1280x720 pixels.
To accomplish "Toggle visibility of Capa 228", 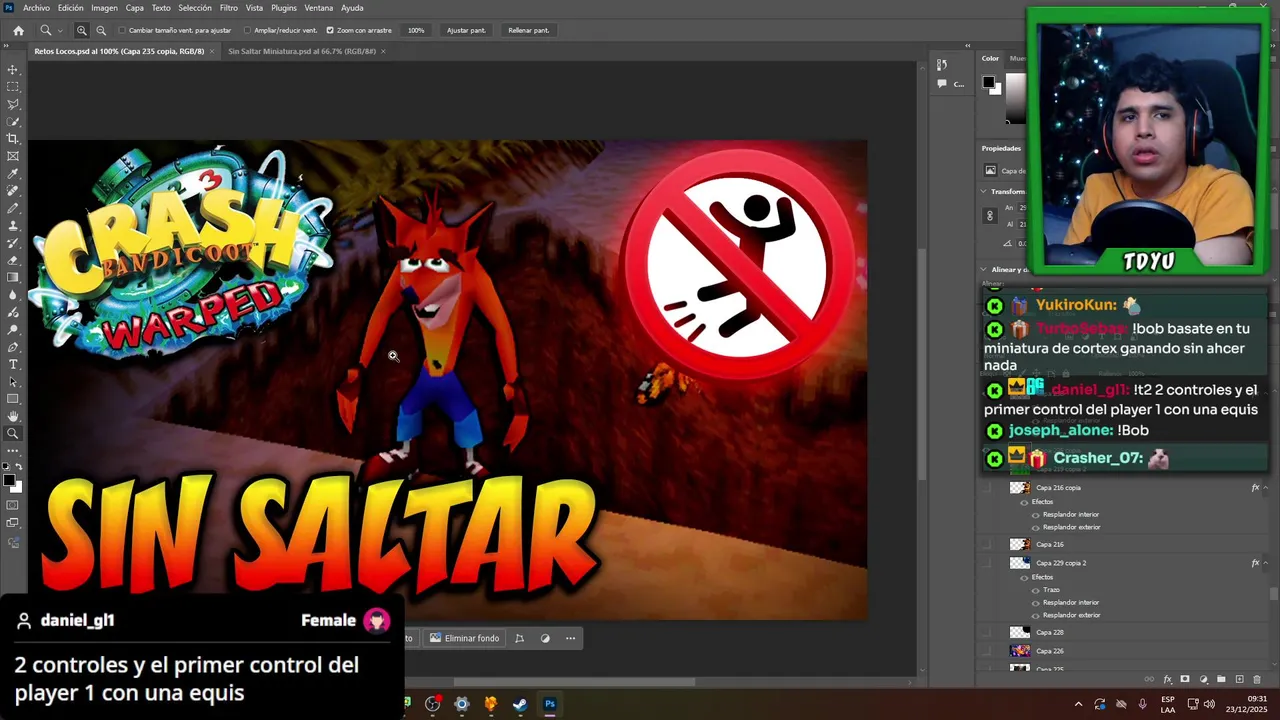I will pyautogui.click(x=988, y=632).
